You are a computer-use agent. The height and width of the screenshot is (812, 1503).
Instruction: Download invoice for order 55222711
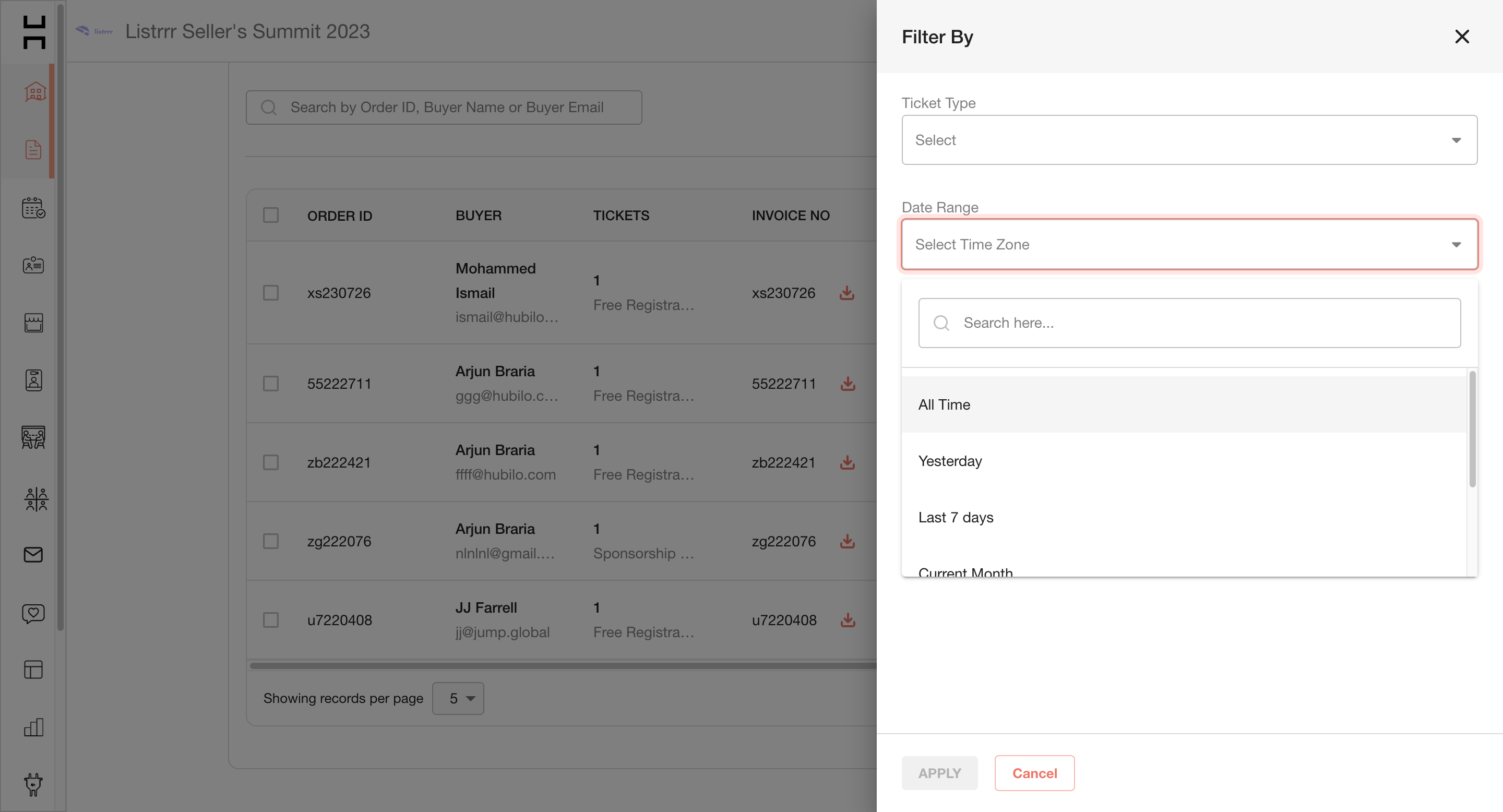(848, 384)
